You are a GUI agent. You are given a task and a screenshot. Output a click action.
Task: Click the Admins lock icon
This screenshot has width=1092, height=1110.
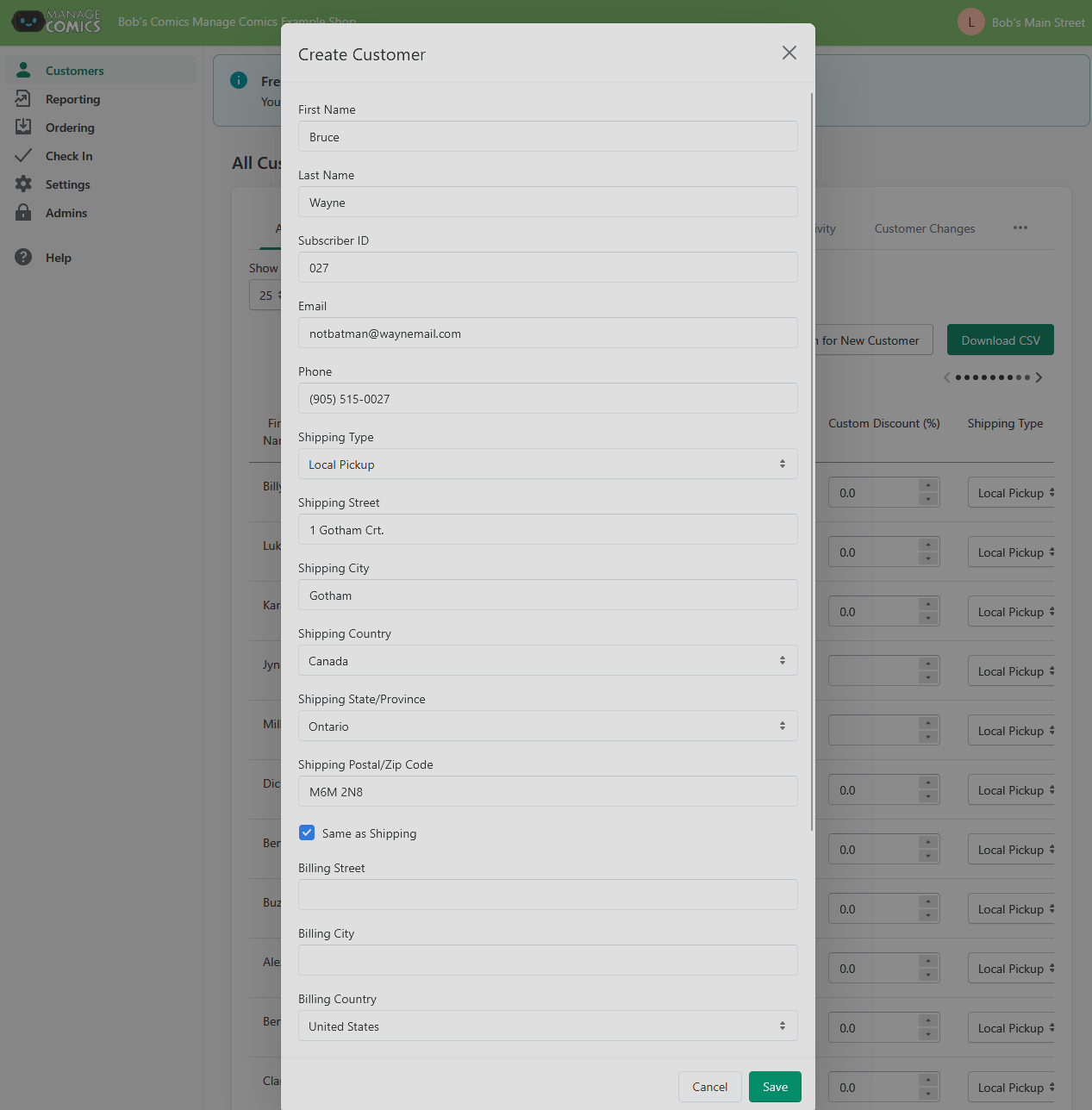click(23, 212)
